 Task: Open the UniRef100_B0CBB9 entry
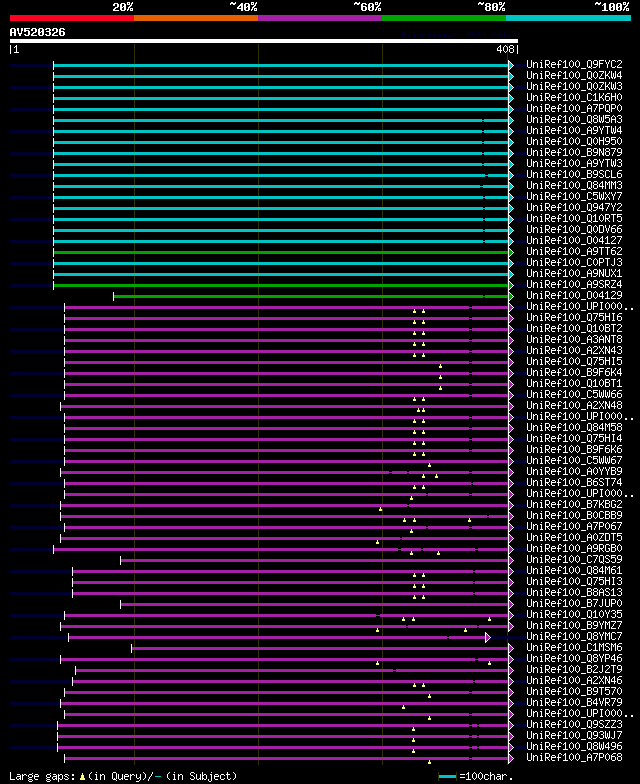(574, 516)
